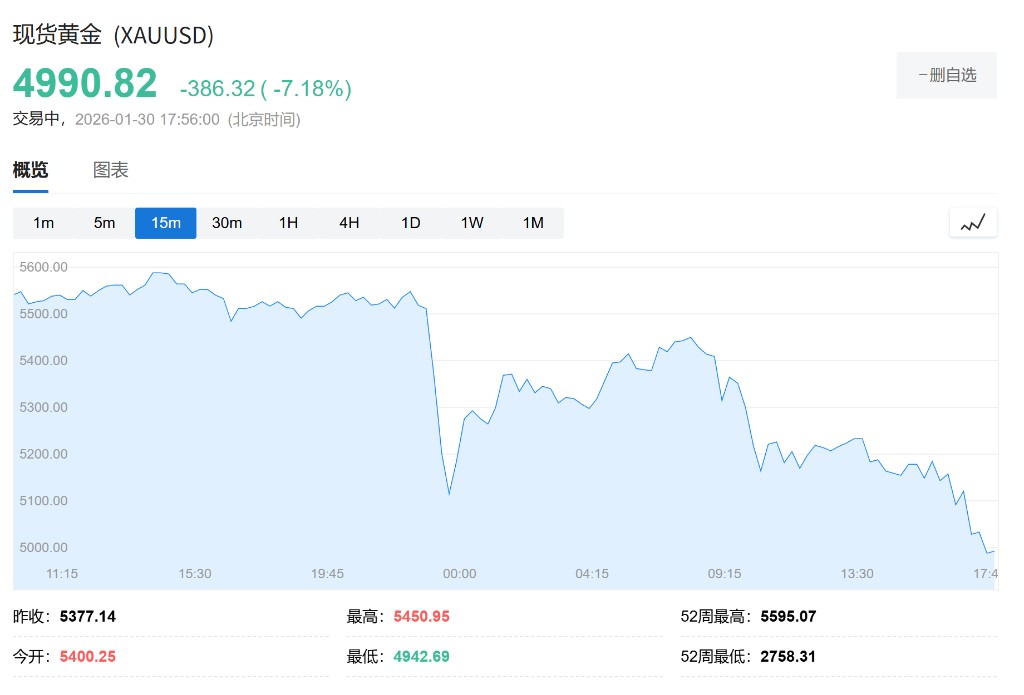The width and height of the screenshot is (1024, 695).
Task: Open the 概览 overview tab
Action: point(30,170)
